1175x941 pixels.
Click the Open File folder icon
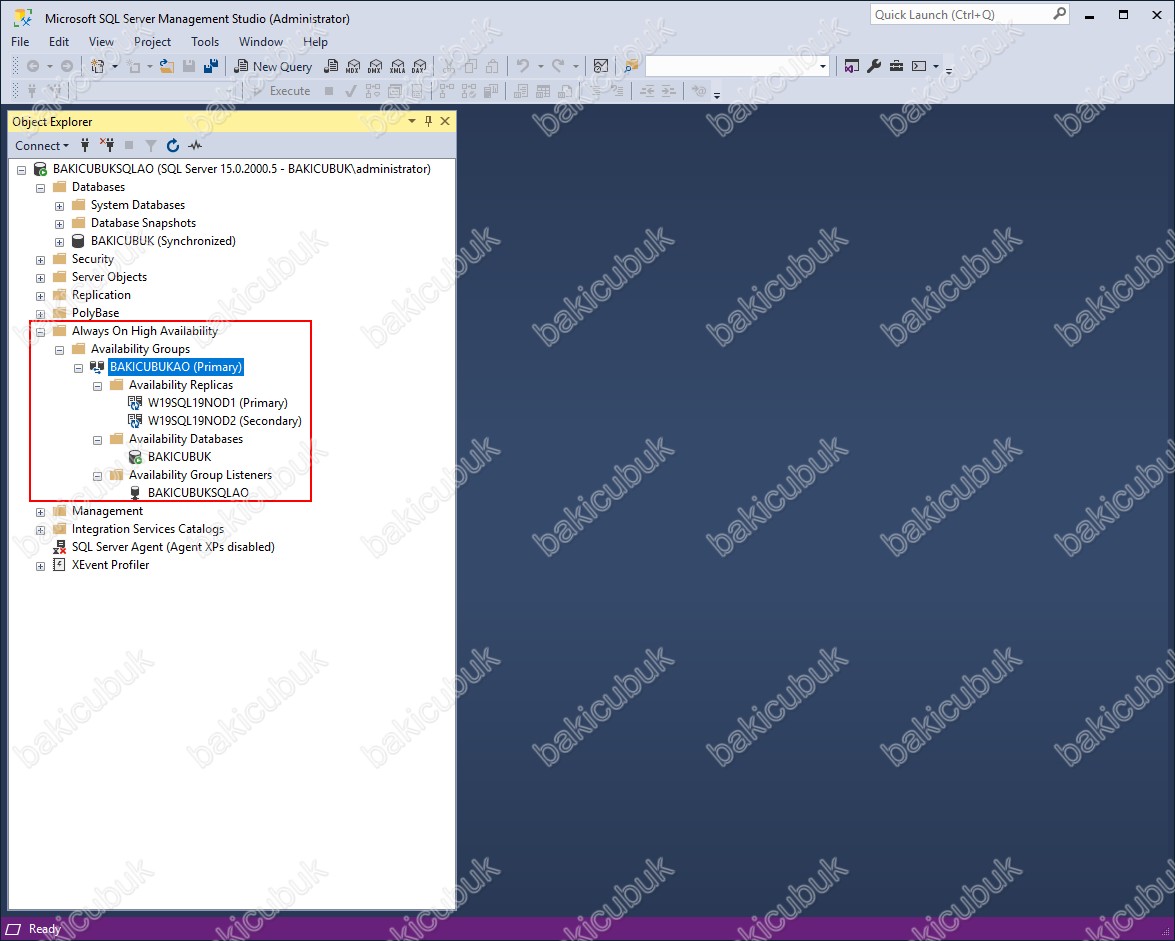coord(166,67)
